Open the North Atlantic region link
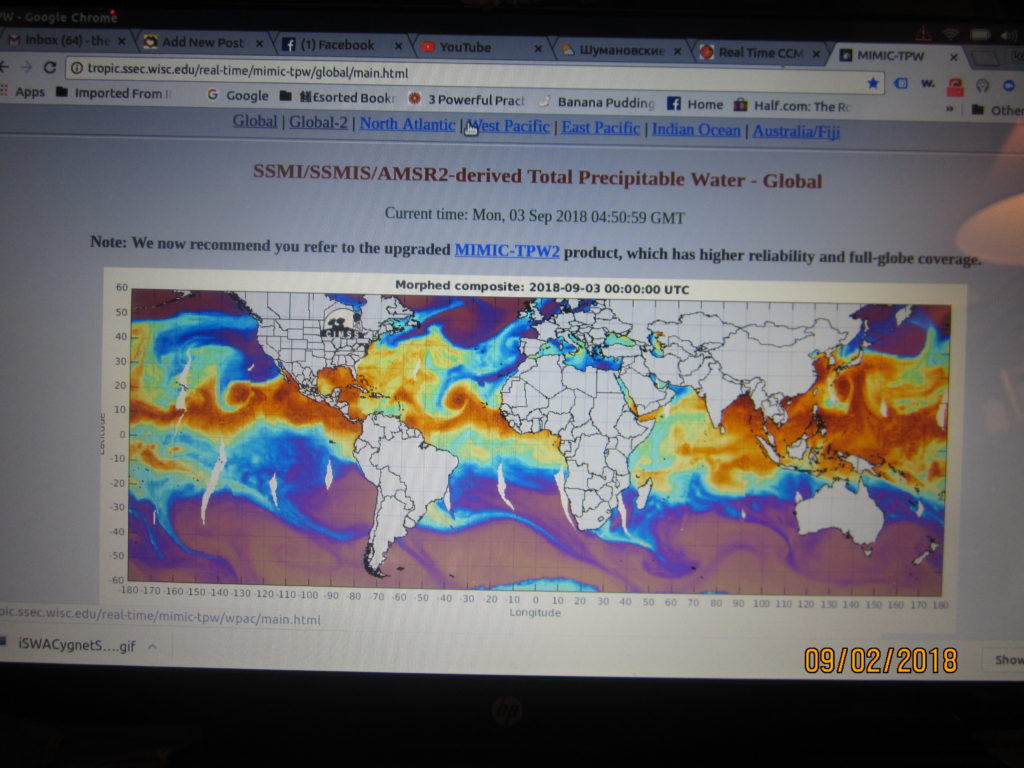Screen dimensions: 1024x768 coord(407,124)
